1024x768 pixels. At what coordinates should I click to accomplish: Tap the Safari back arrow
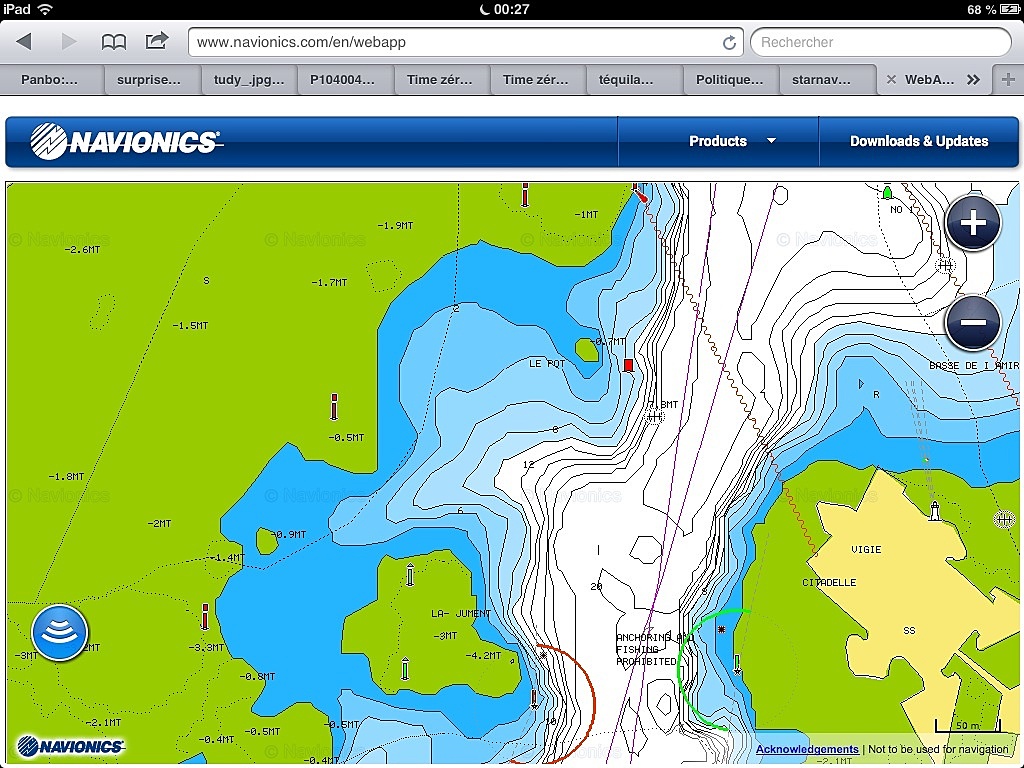pyautogui.click(x=24, y=42)
